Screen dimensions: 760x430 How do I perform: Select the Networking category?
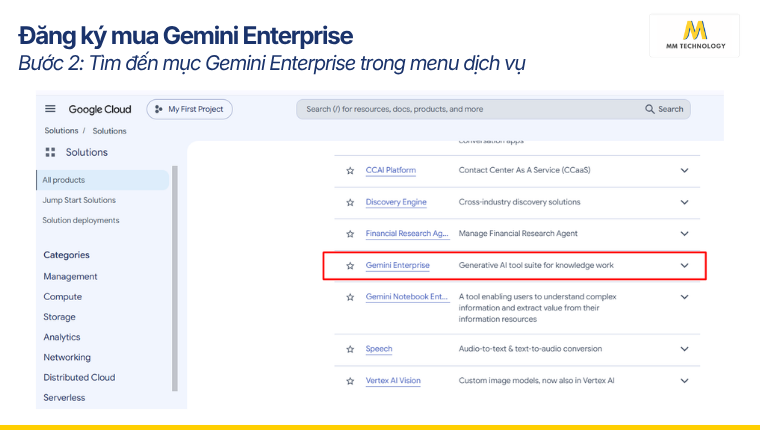[x=67, y=357]
